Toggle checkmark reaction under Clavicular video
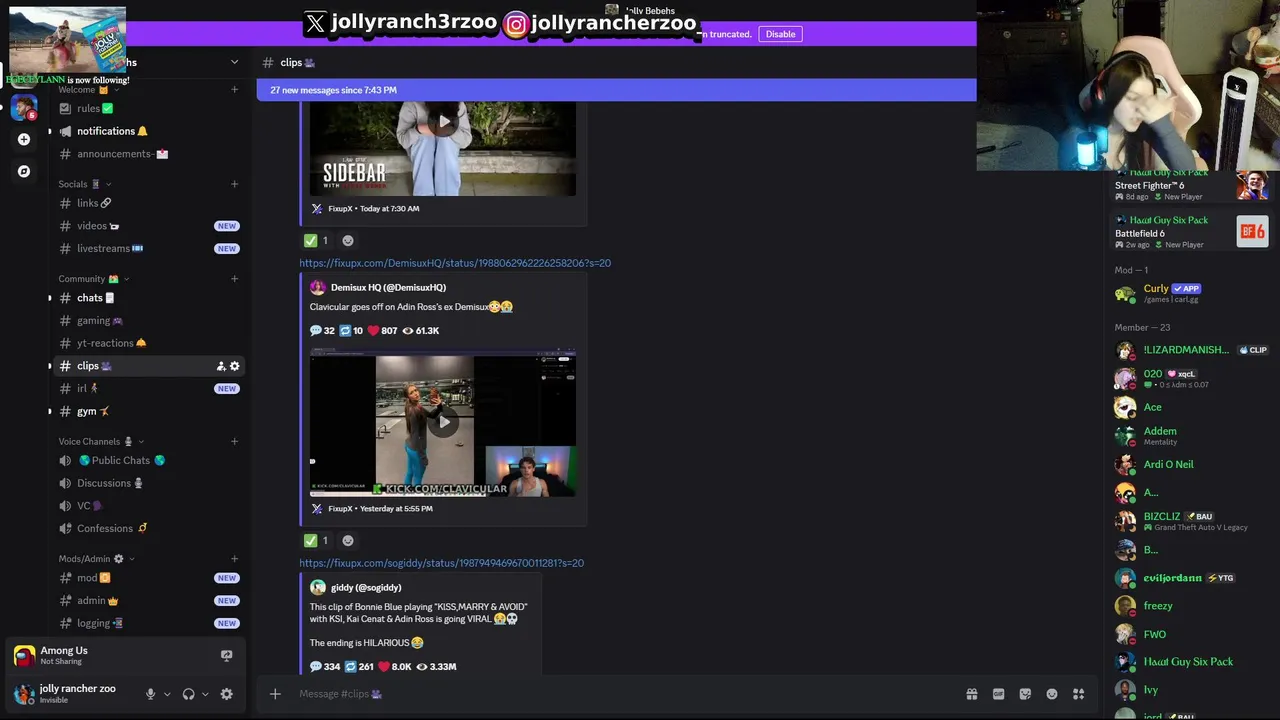Viewport: 1280px width, 720px height. coord(316,540)
